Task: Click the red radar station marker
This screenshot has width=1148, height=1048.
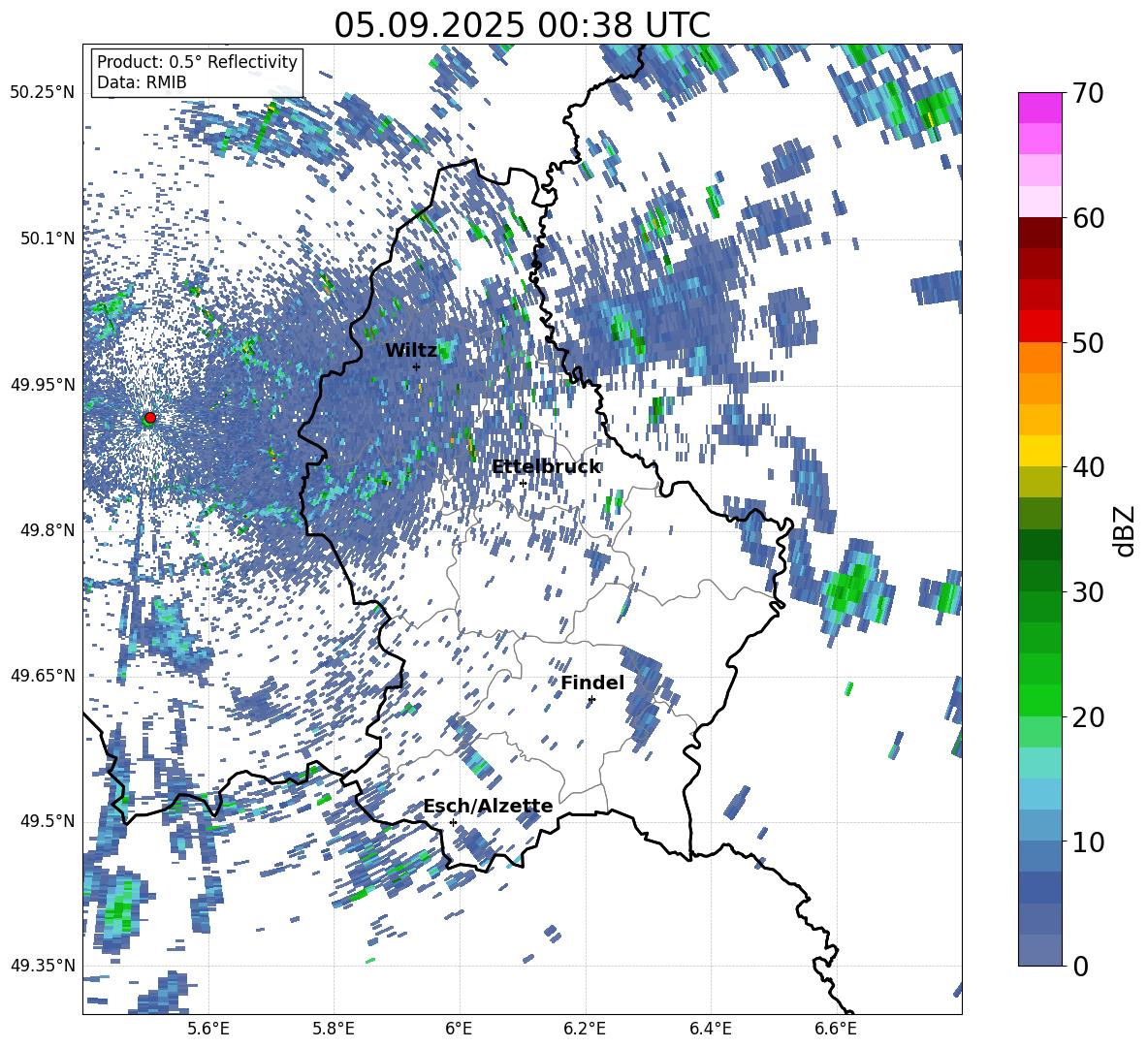Action: tap(150, 417)
